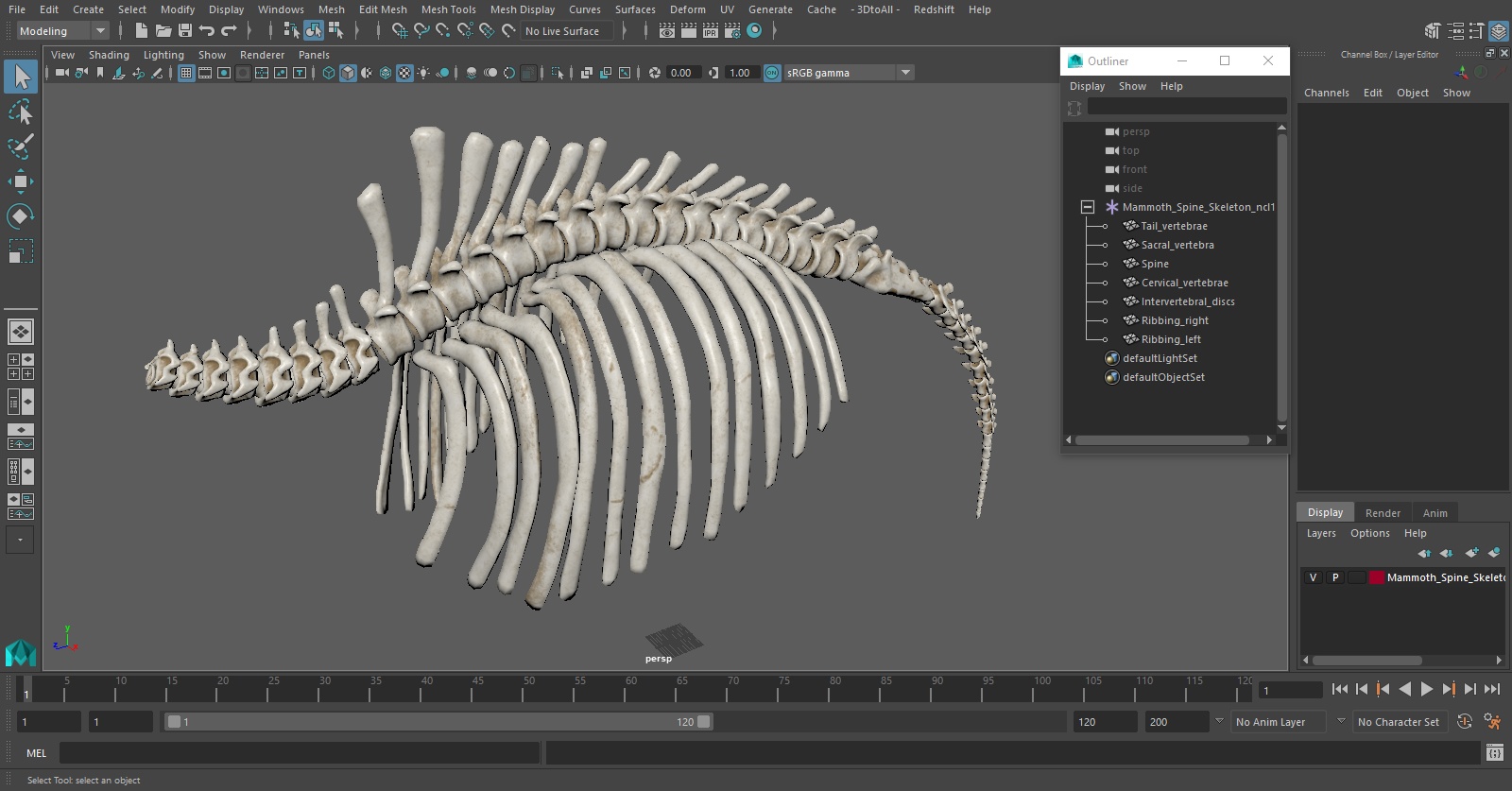This screenshot has width=1512, height=791.
Task: Toggle layer playback P box
Action: 1335,577
